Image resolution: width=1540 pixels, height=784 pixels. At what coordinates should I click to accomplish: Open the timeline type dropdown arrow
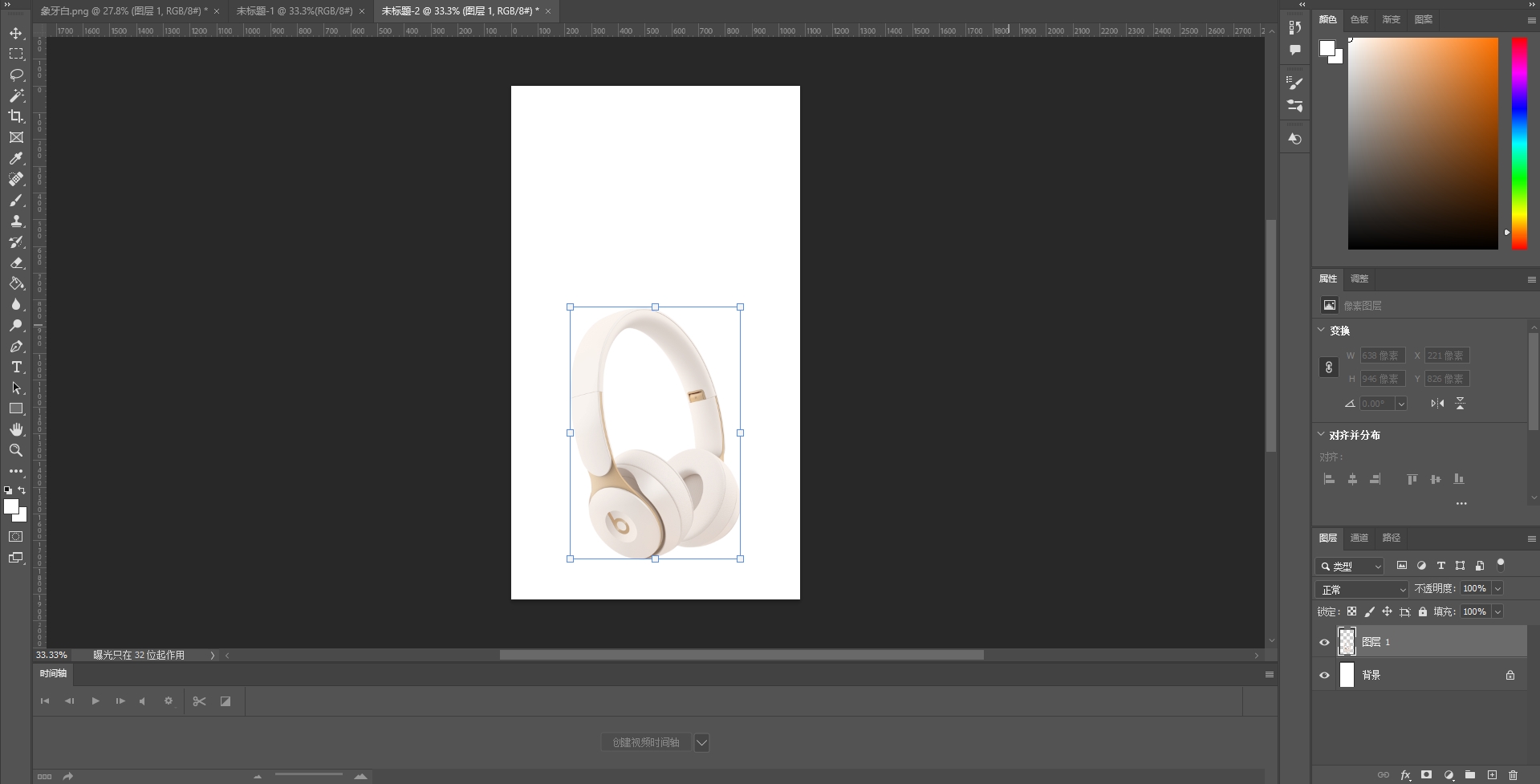click(701, 742)
